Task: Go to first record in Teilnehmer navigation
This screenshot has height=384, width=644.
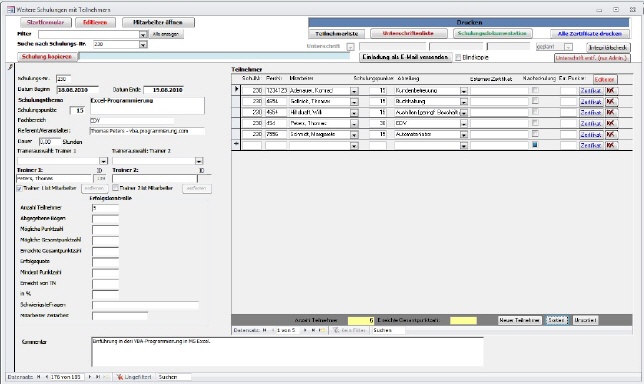Action: [x=265, y=330]
